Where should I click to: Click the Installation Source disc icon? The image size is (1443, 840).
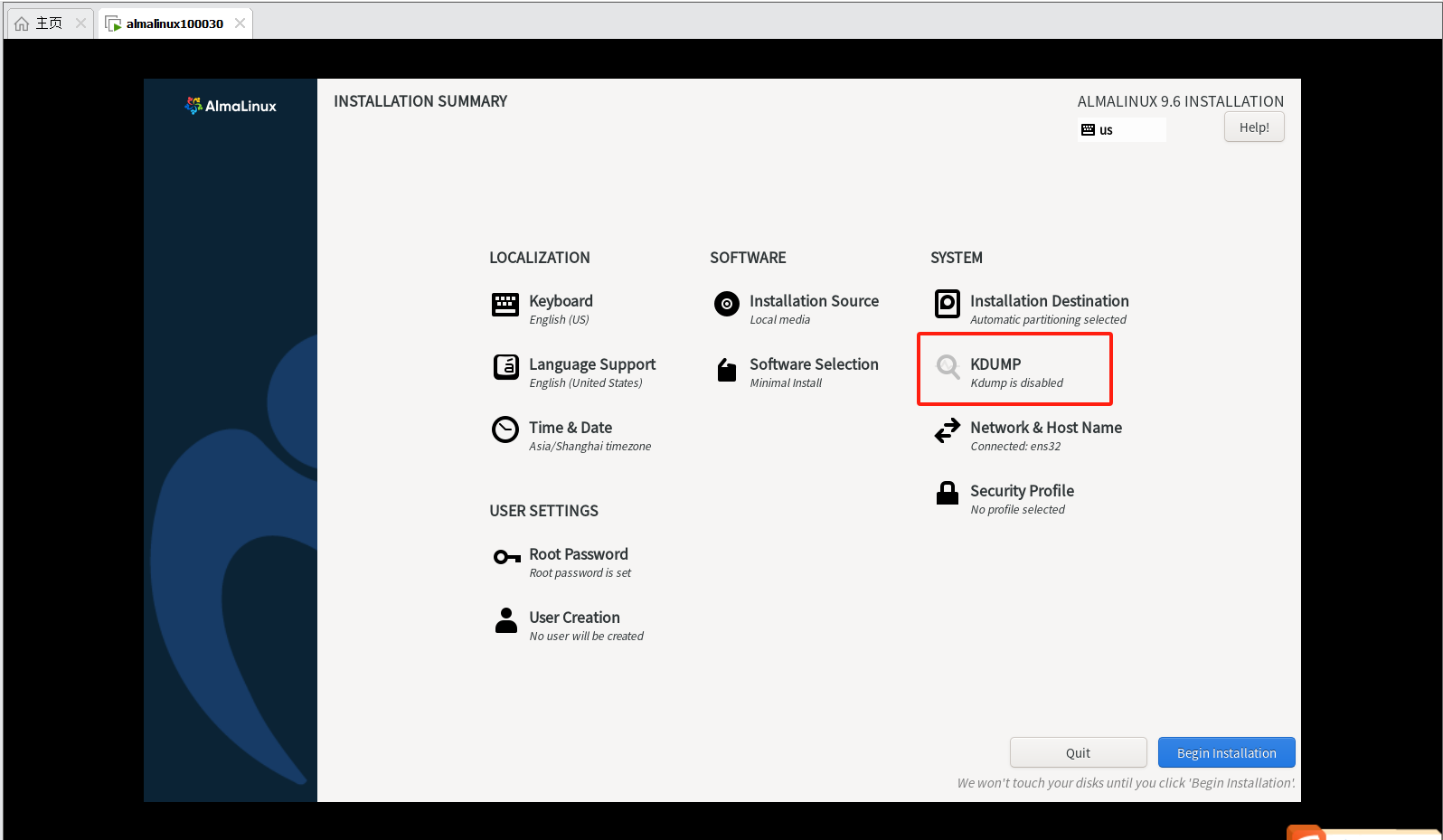pos(726,304)
